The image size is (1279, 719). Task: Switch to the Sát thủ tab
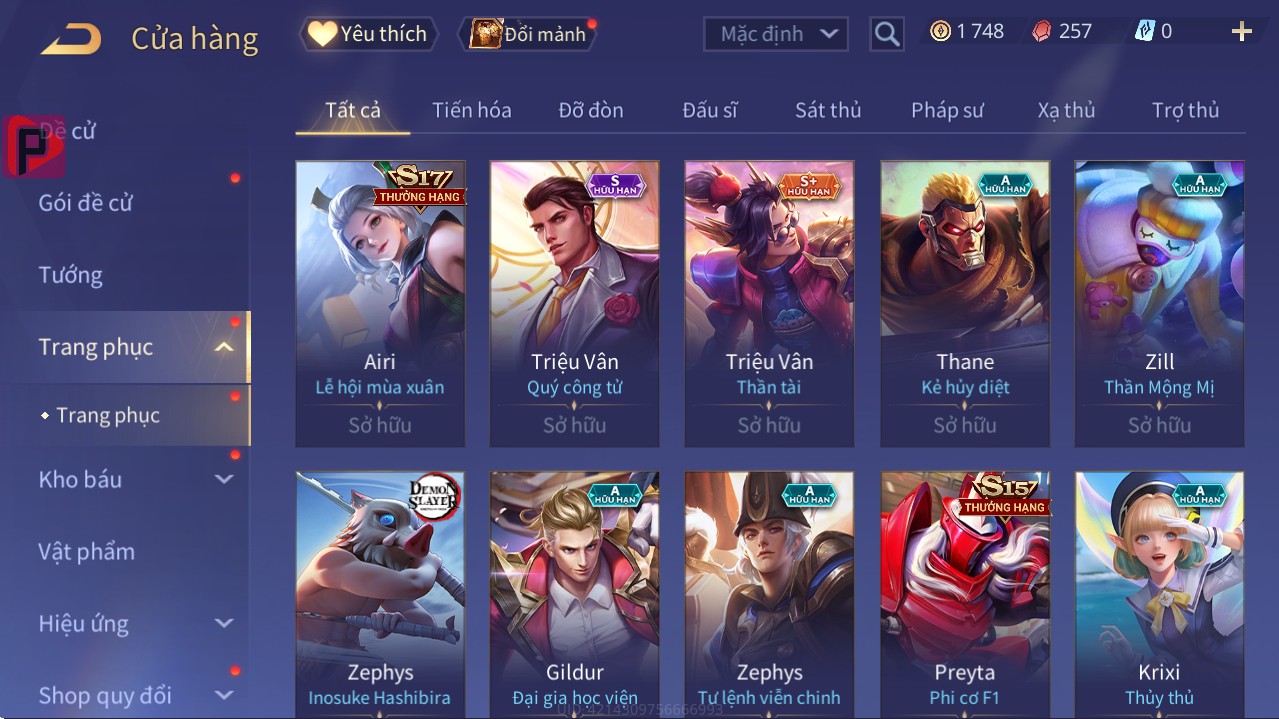point(828,110)
